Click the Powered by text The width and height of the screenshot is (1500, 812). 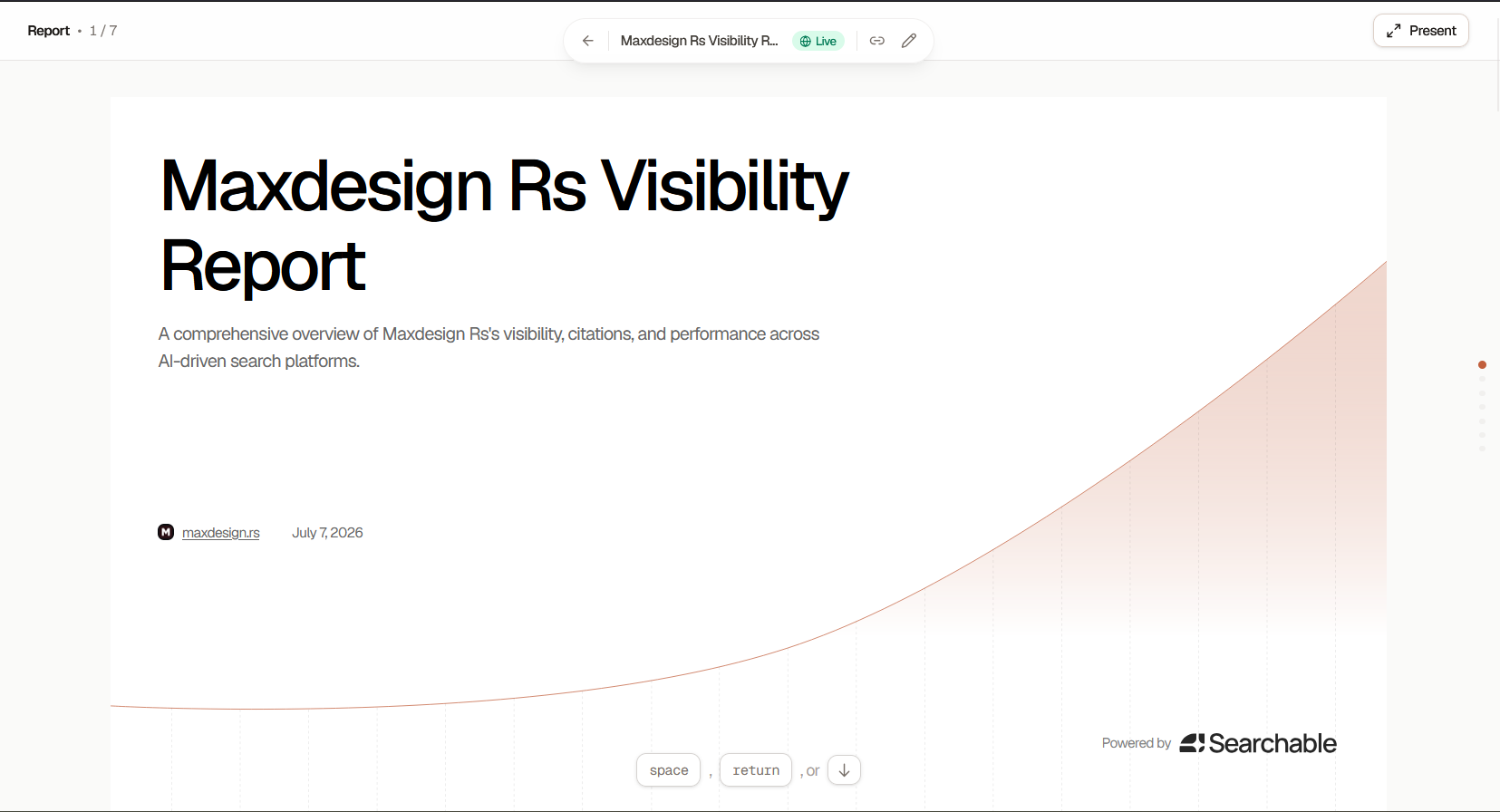click(x=1137, y=743)
